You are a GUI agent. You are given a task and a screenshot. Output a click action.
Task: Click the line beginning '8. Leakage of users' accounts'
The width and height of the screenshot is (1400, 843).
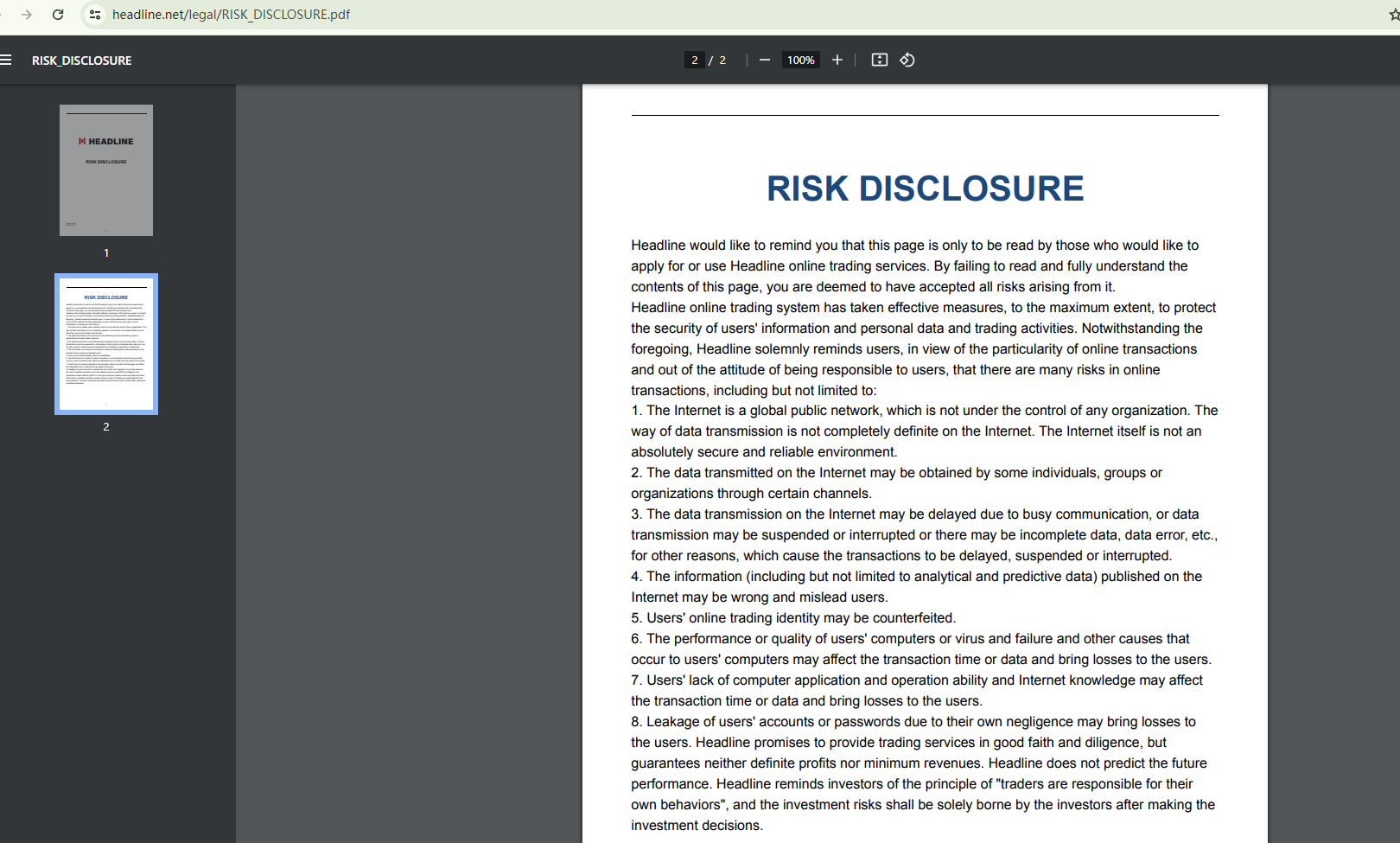[x=913, y=722]
